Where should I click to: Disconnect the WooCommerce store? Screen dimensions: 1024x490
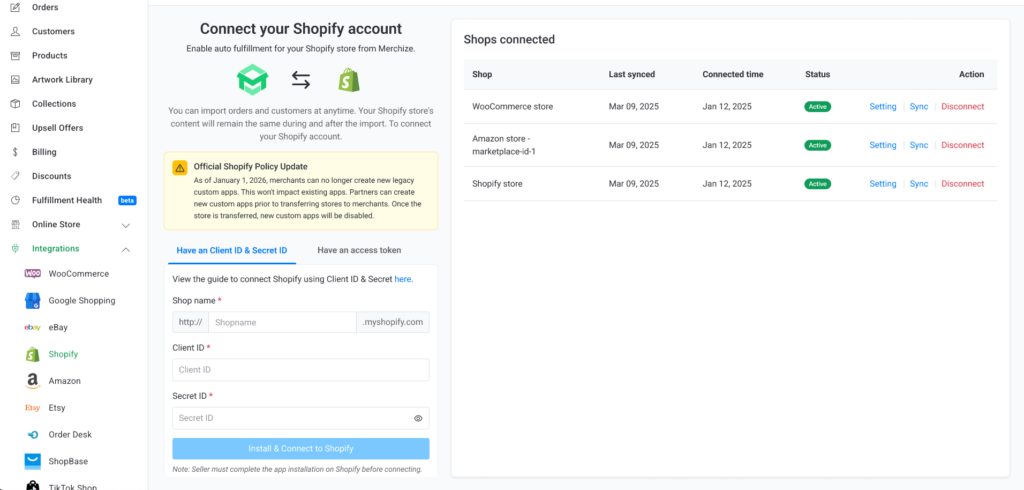point(962,107)
